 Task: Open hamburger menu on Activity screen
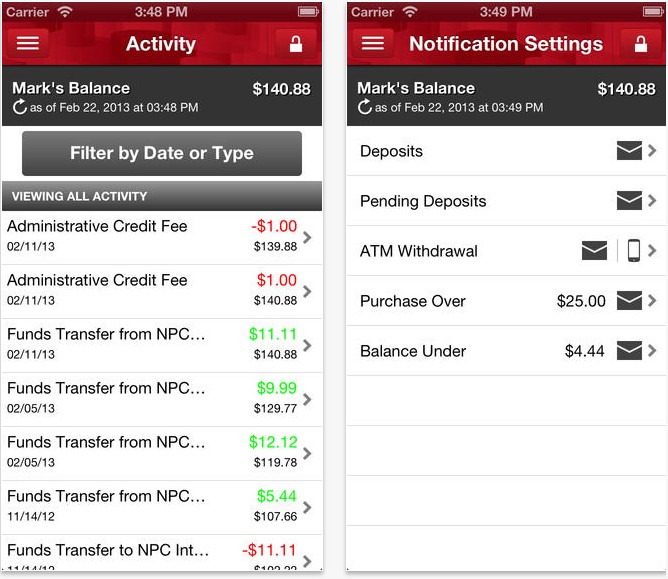pyautogui.click(x=28, y=43)
